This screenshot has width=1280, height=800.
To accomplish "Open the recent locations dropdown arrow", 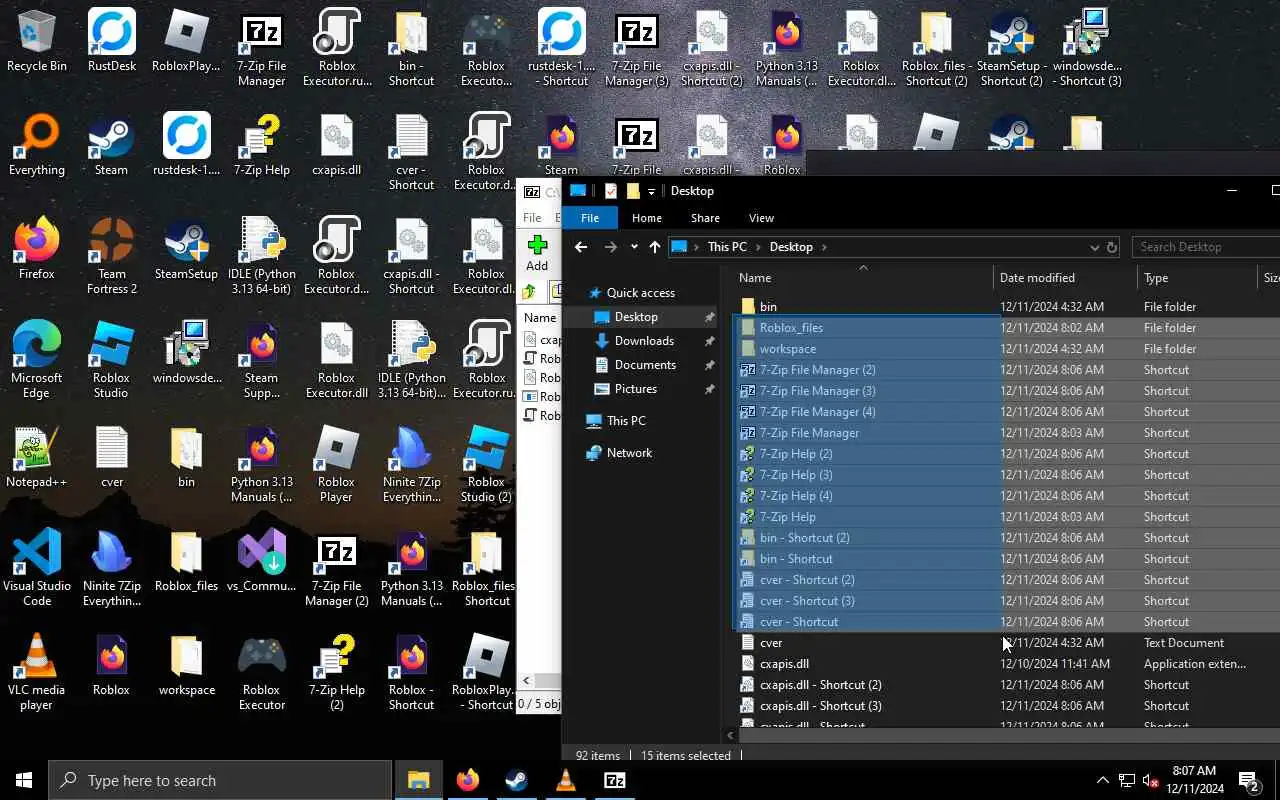I will 634,247.
